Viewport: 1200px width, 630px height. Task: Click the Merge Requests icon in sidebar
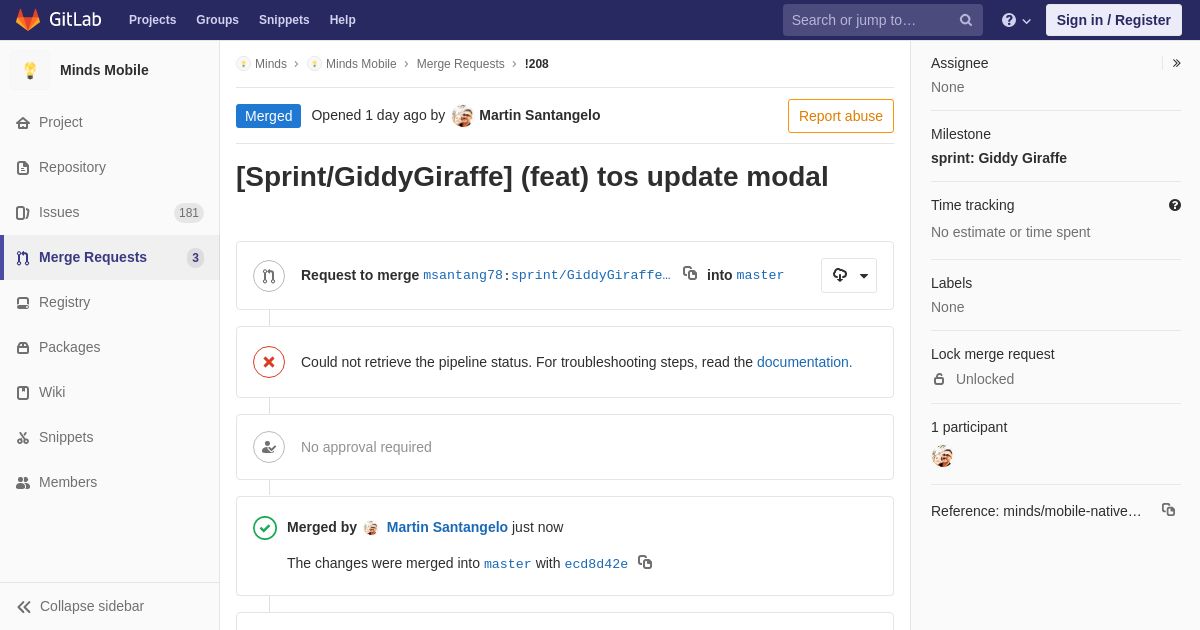click(x=23, y=258)
